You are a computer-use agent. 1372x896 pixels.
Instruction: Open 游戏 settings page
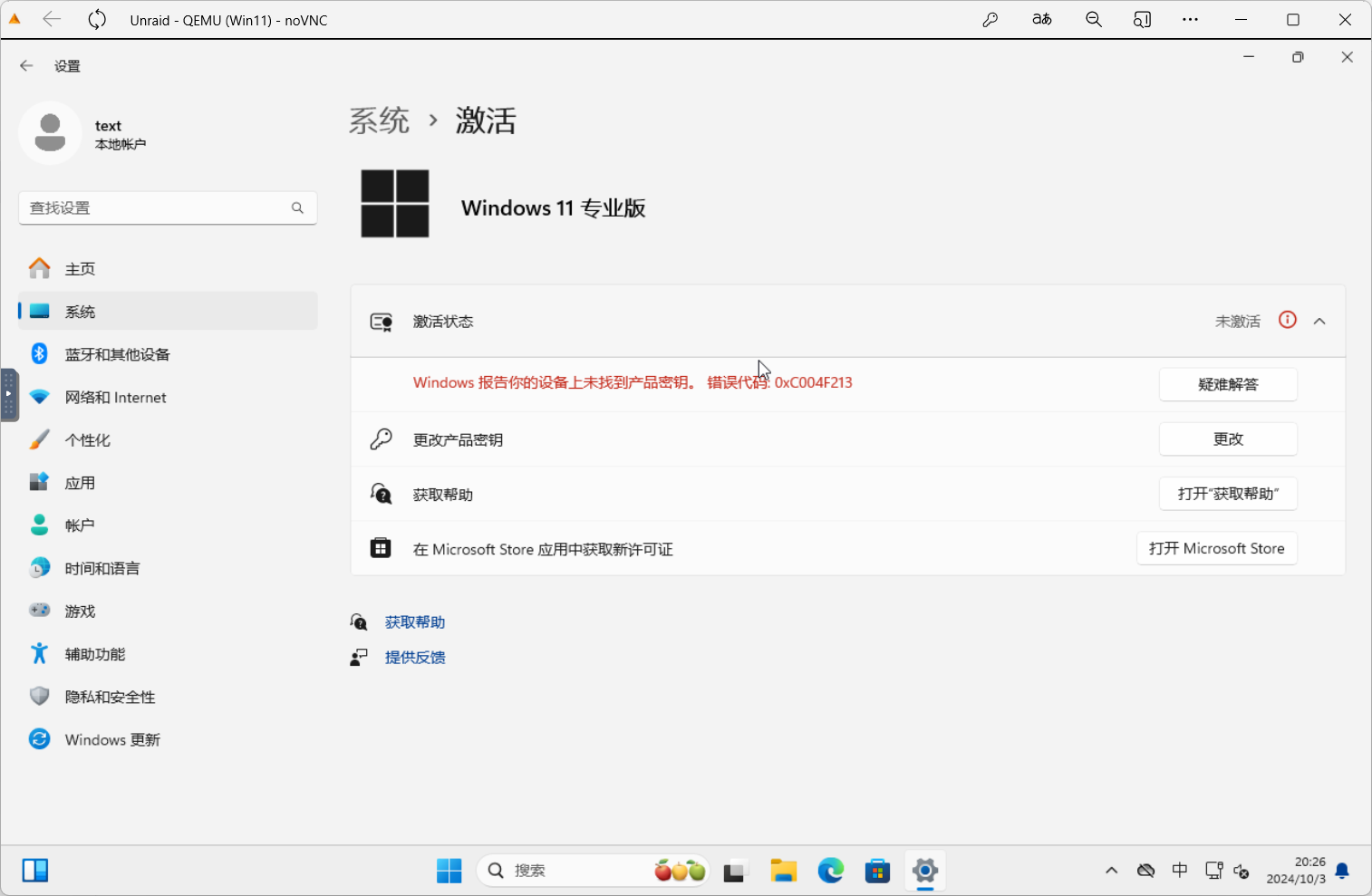pyautogui.click(x=168, y=612)
